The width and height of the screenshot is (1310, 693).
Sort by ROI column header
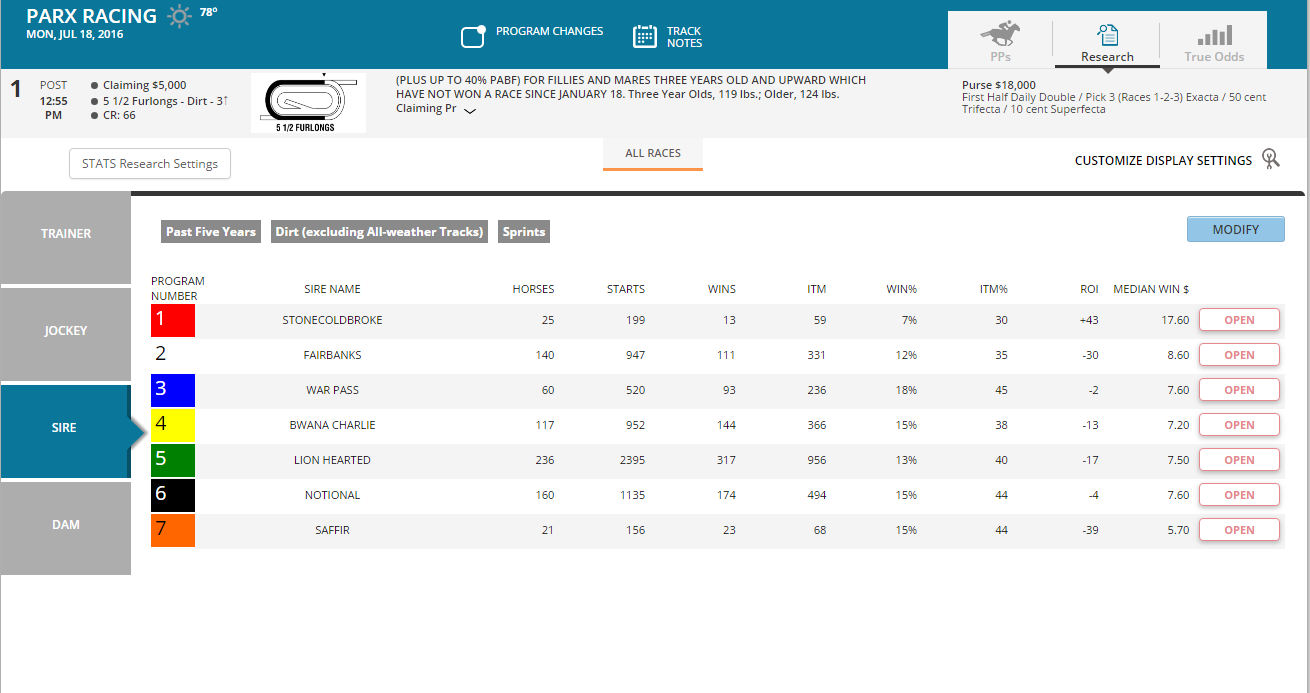point(1089,289)
